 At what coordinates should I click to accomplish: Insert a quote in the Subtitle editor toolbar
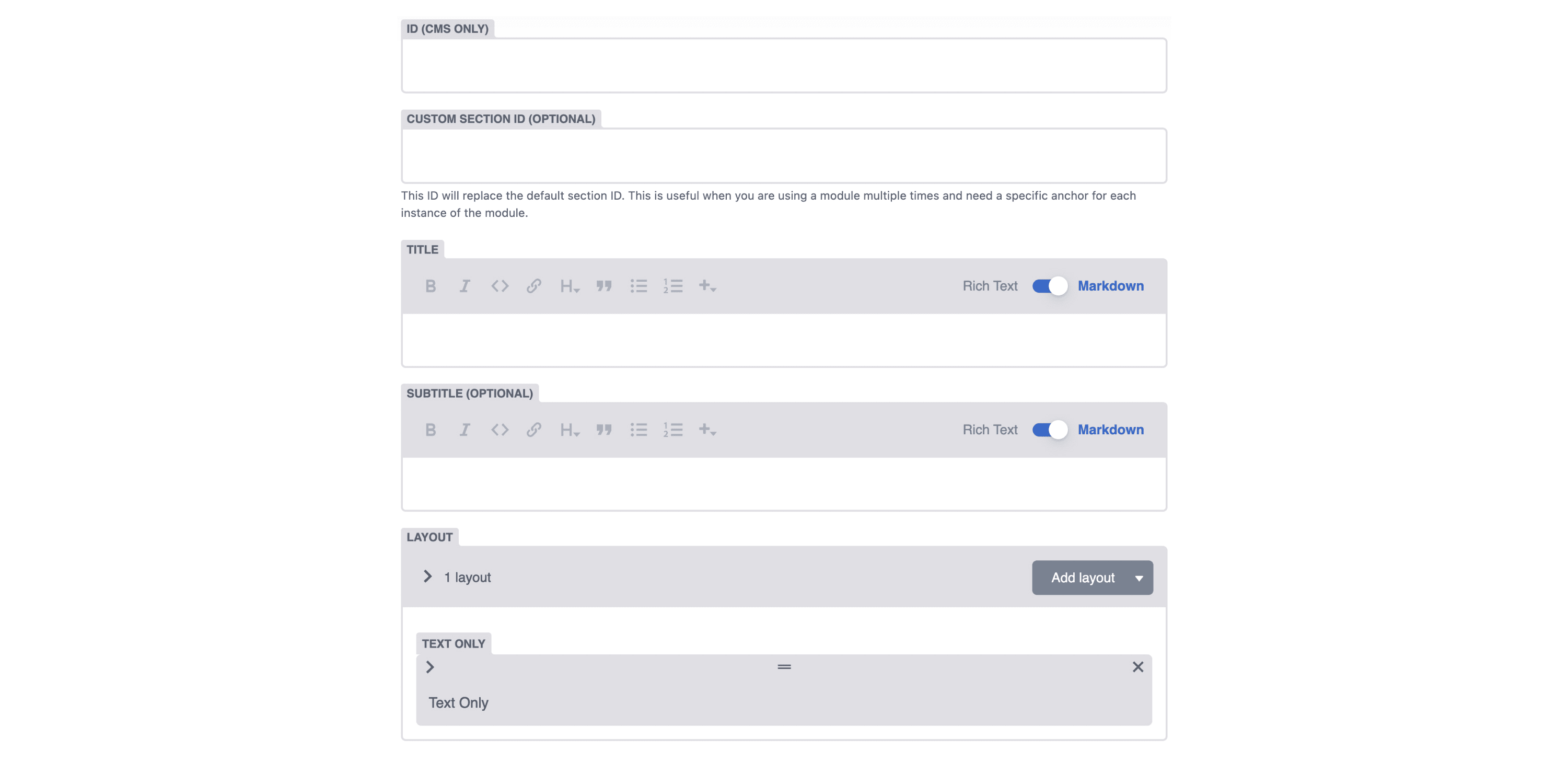[604, 430]
